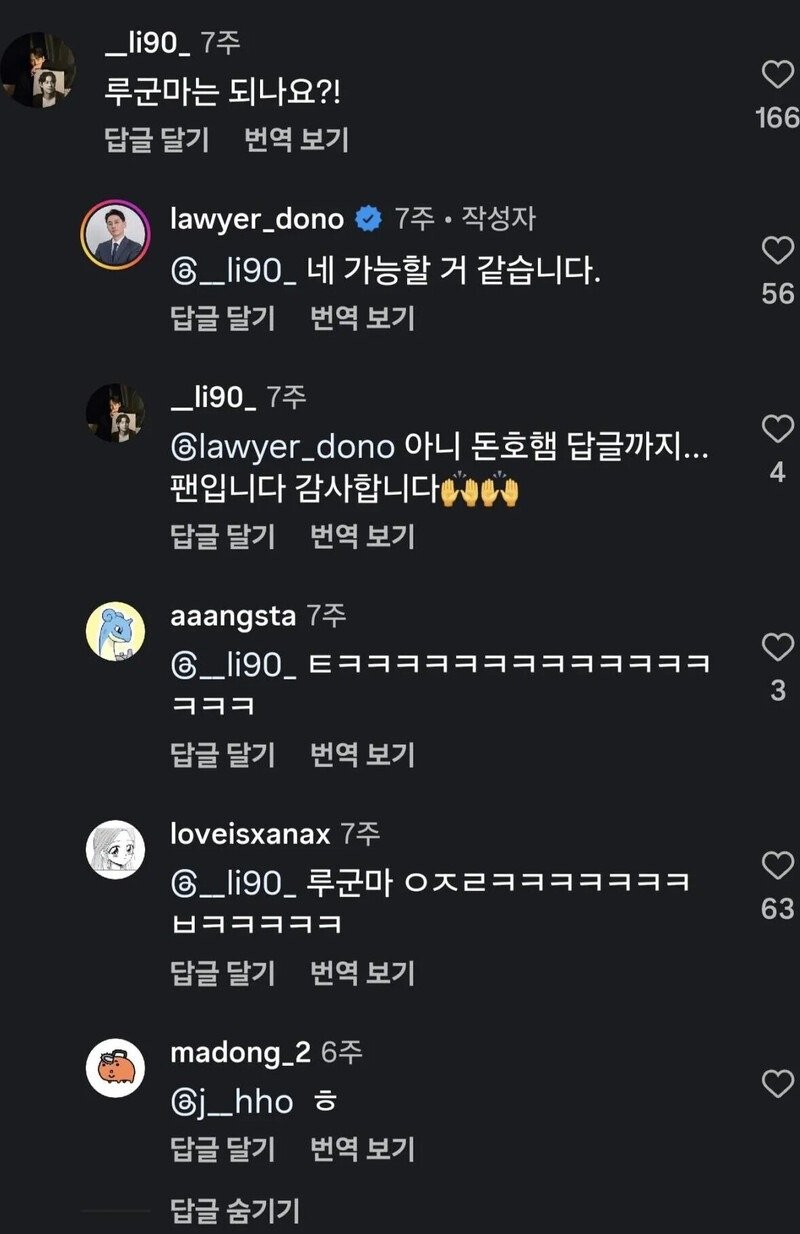Show translation of the top _li90_ comment
The height and width of the screenshot is (1234, 800).
296,140
